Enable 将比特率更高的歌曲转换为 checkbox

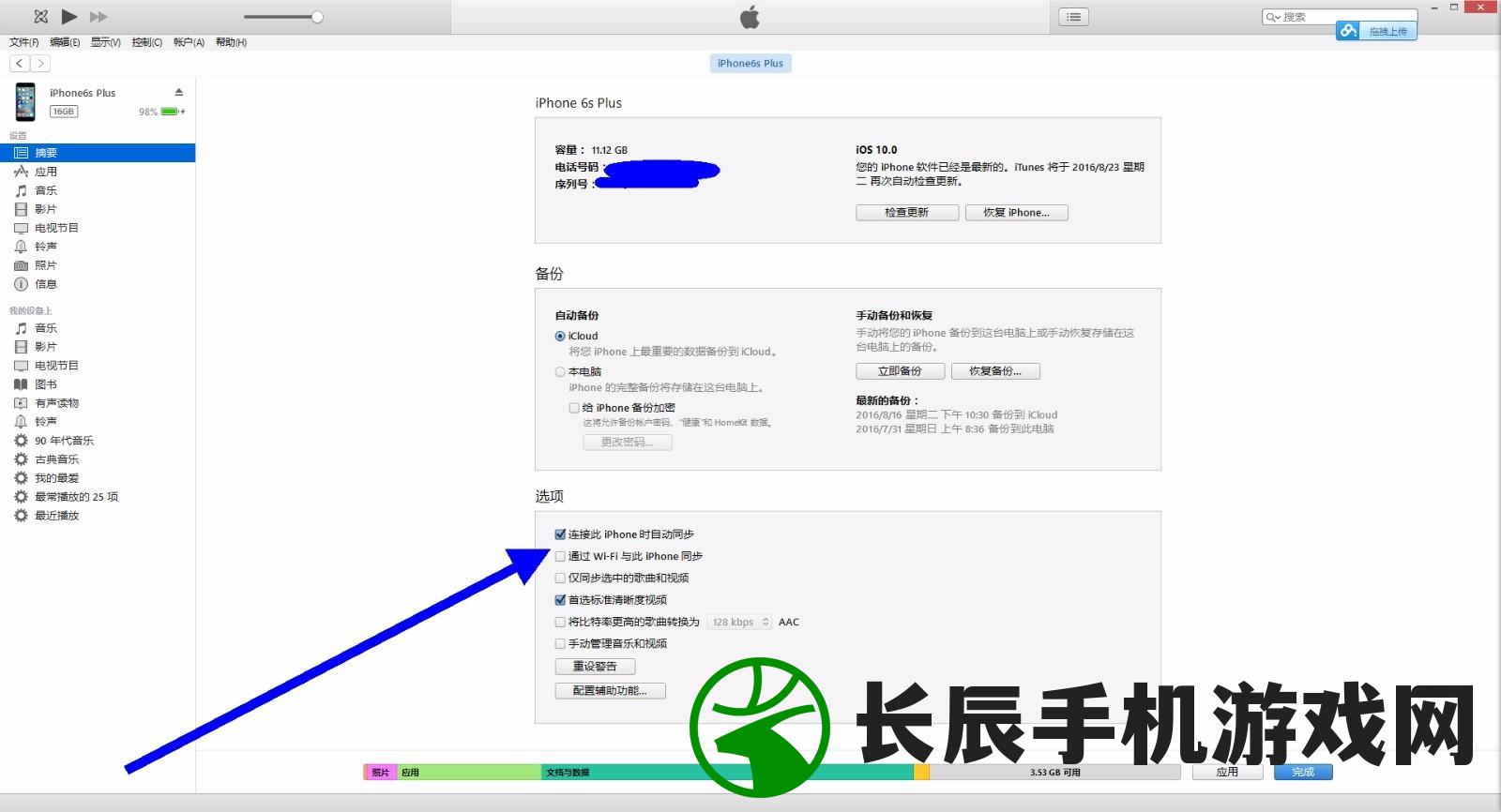click(x=560, y=622)
